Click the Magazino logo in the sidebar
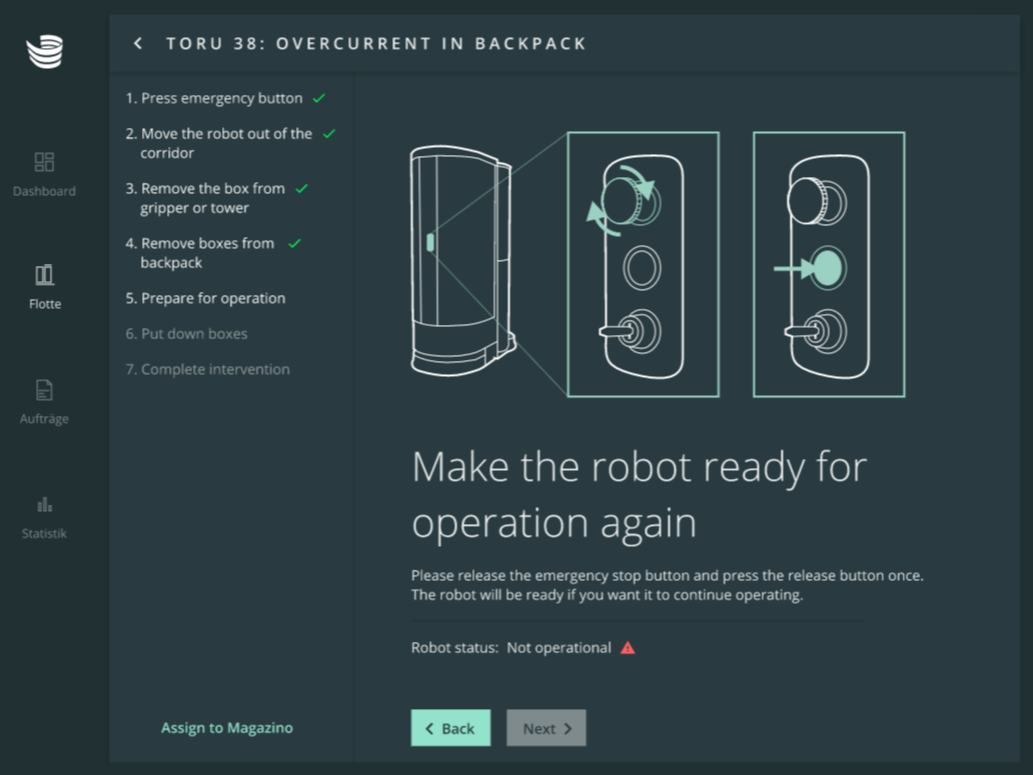1033x775 pixels. 44,52
